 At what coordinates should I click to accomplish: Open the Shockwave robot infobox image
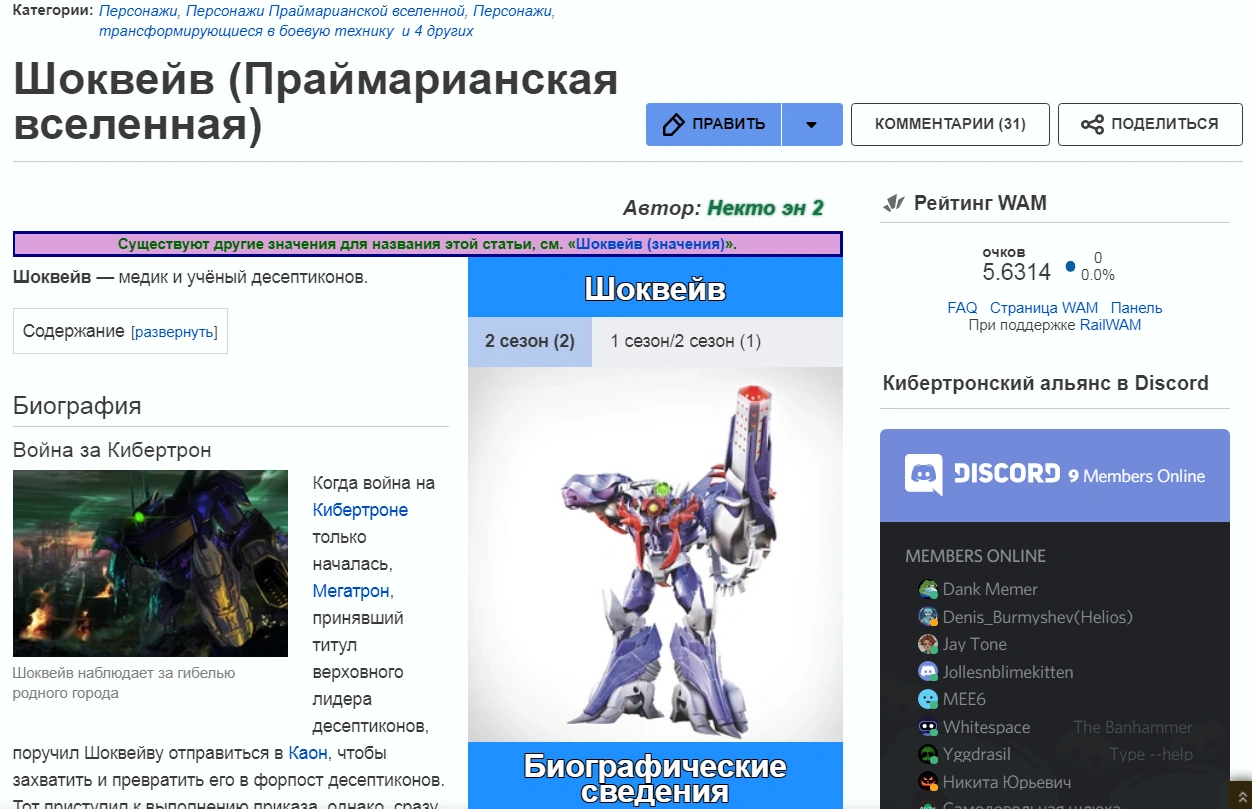pos(656,554)
